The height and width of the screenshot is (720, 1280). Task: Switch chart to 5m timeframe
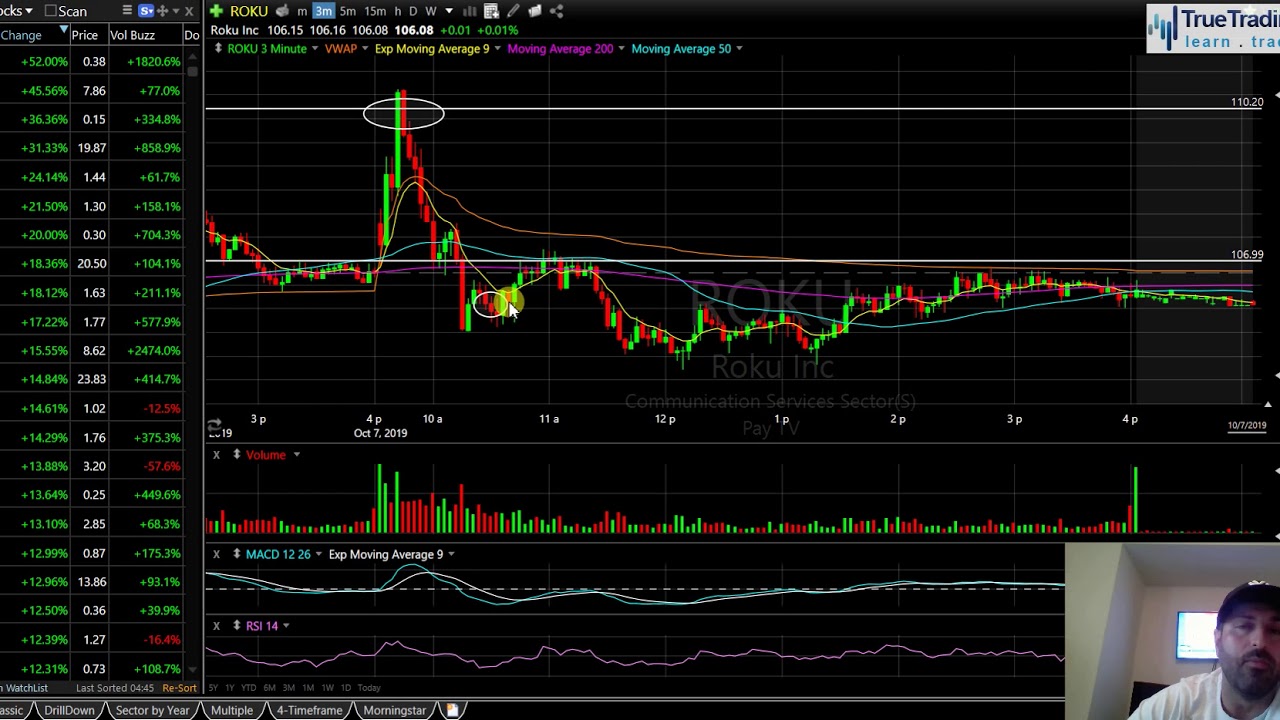(x=348, y=11)
